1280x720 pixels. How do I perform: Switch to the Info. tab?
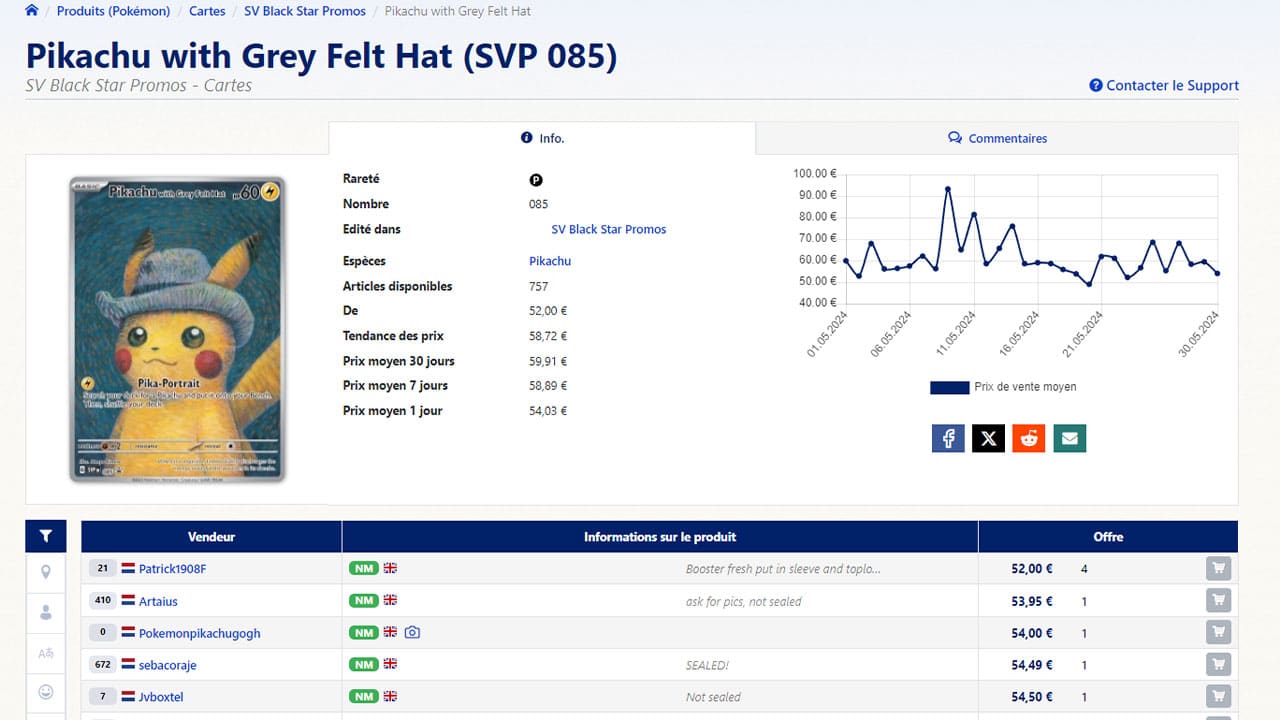pos(542,138)
